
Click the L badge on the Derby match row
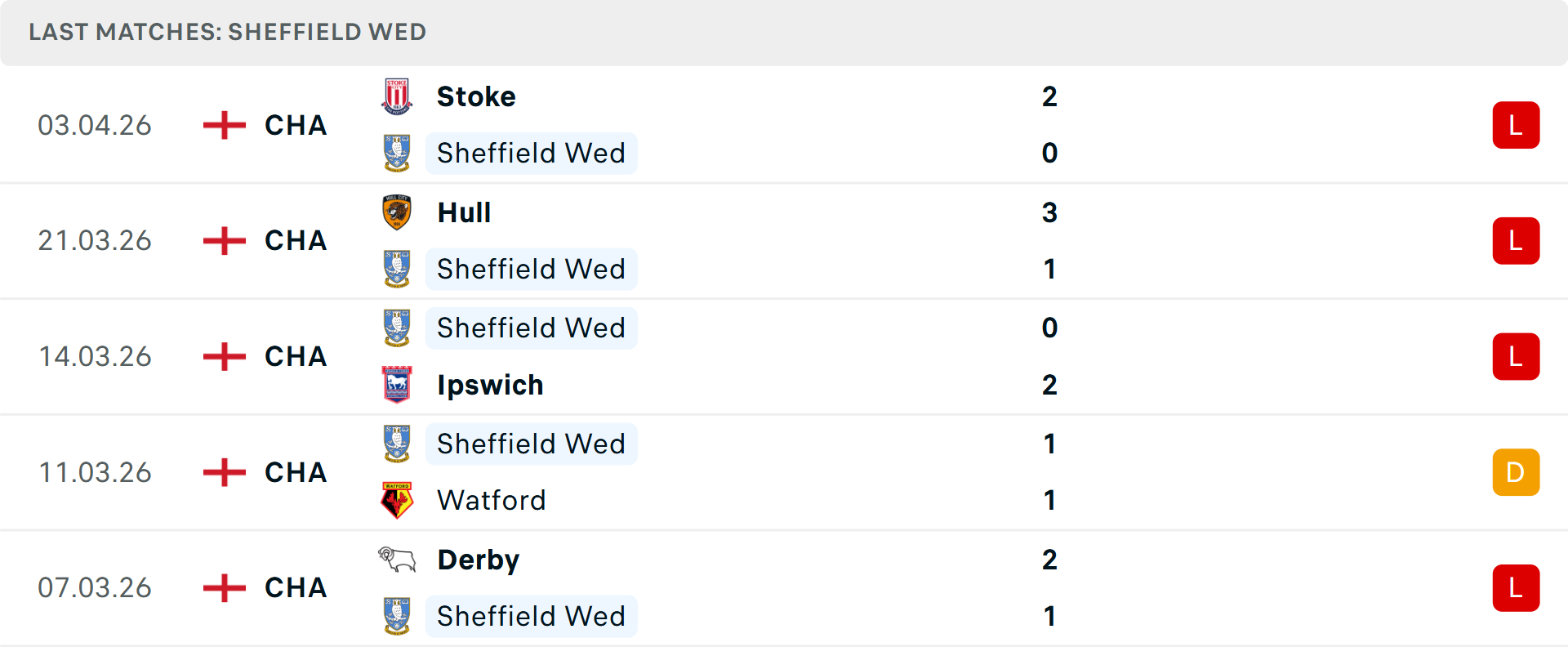coord(1516,587)
